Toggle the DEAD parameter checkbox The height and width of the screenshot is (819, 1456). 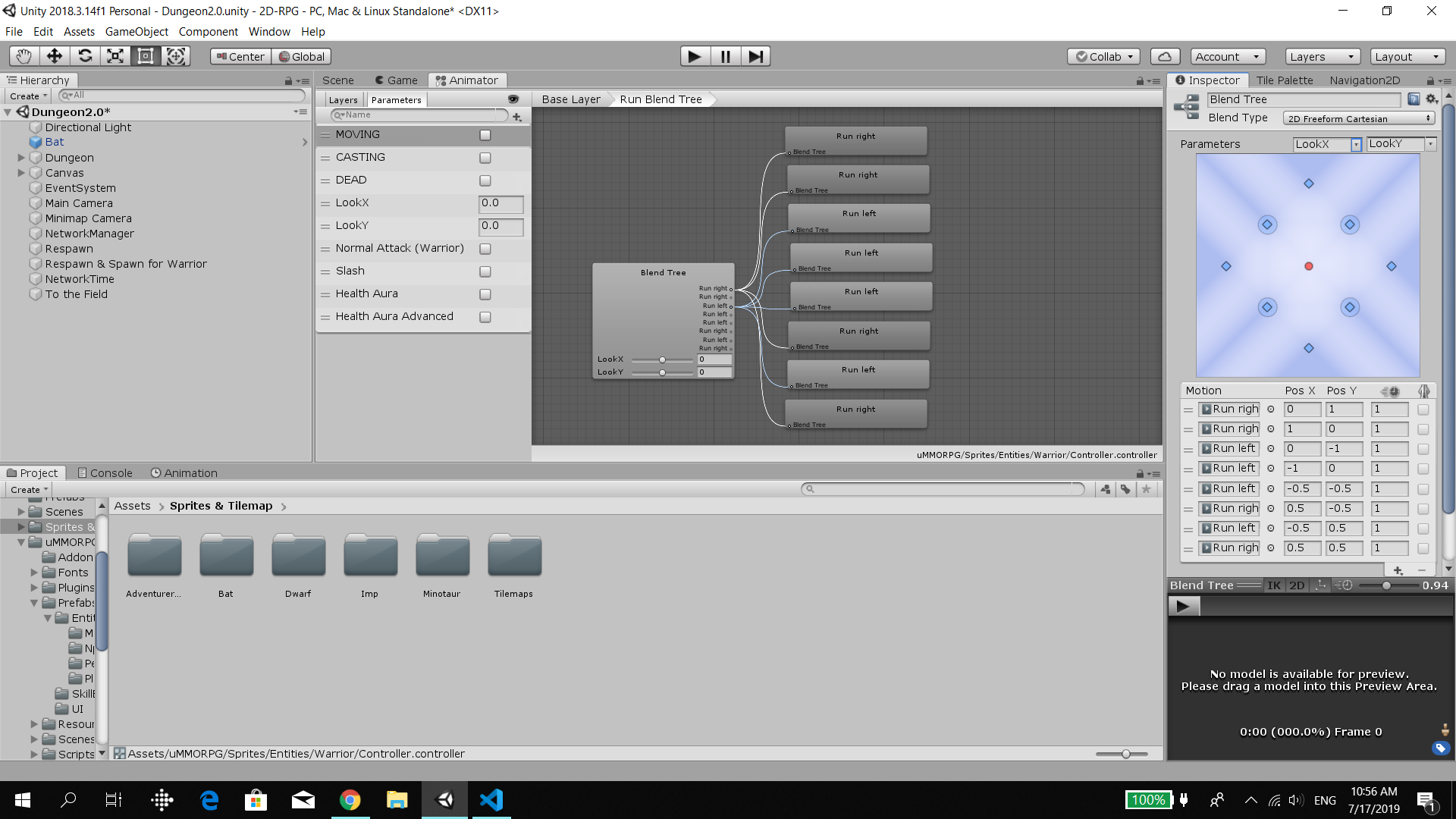pos(485,180)
